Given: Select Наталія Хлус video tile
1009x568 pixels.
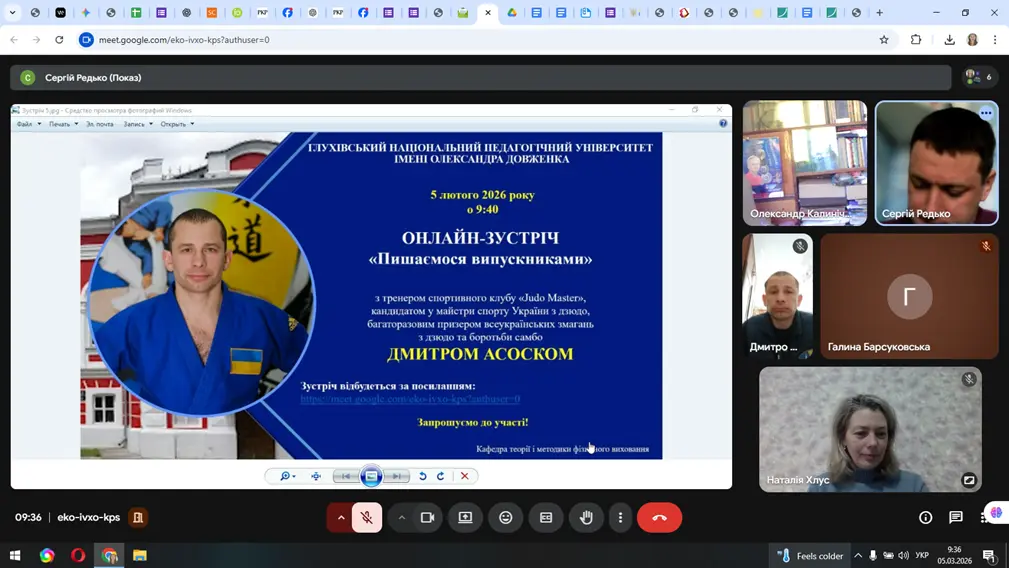Looking at the screenshot, I should tap(870, 428).
